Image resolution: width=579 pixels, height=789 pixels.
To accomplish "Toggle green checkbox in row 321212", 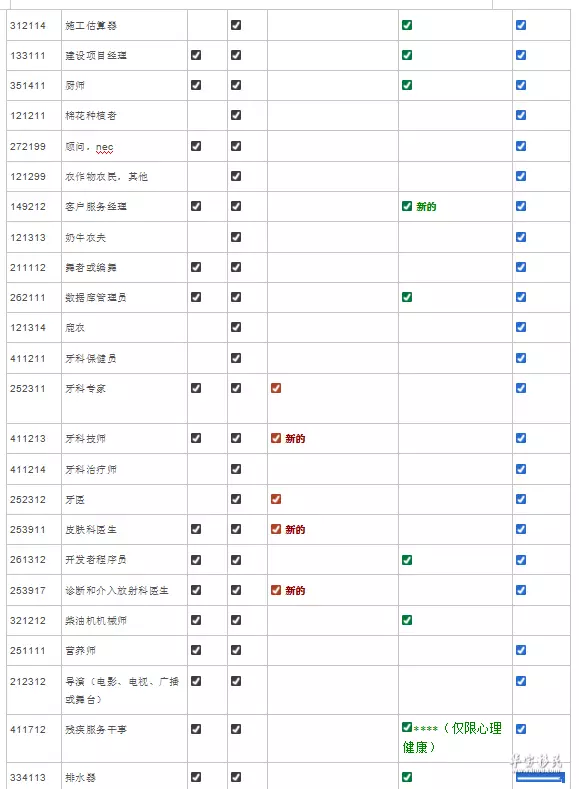I will [x=407, y=620].
